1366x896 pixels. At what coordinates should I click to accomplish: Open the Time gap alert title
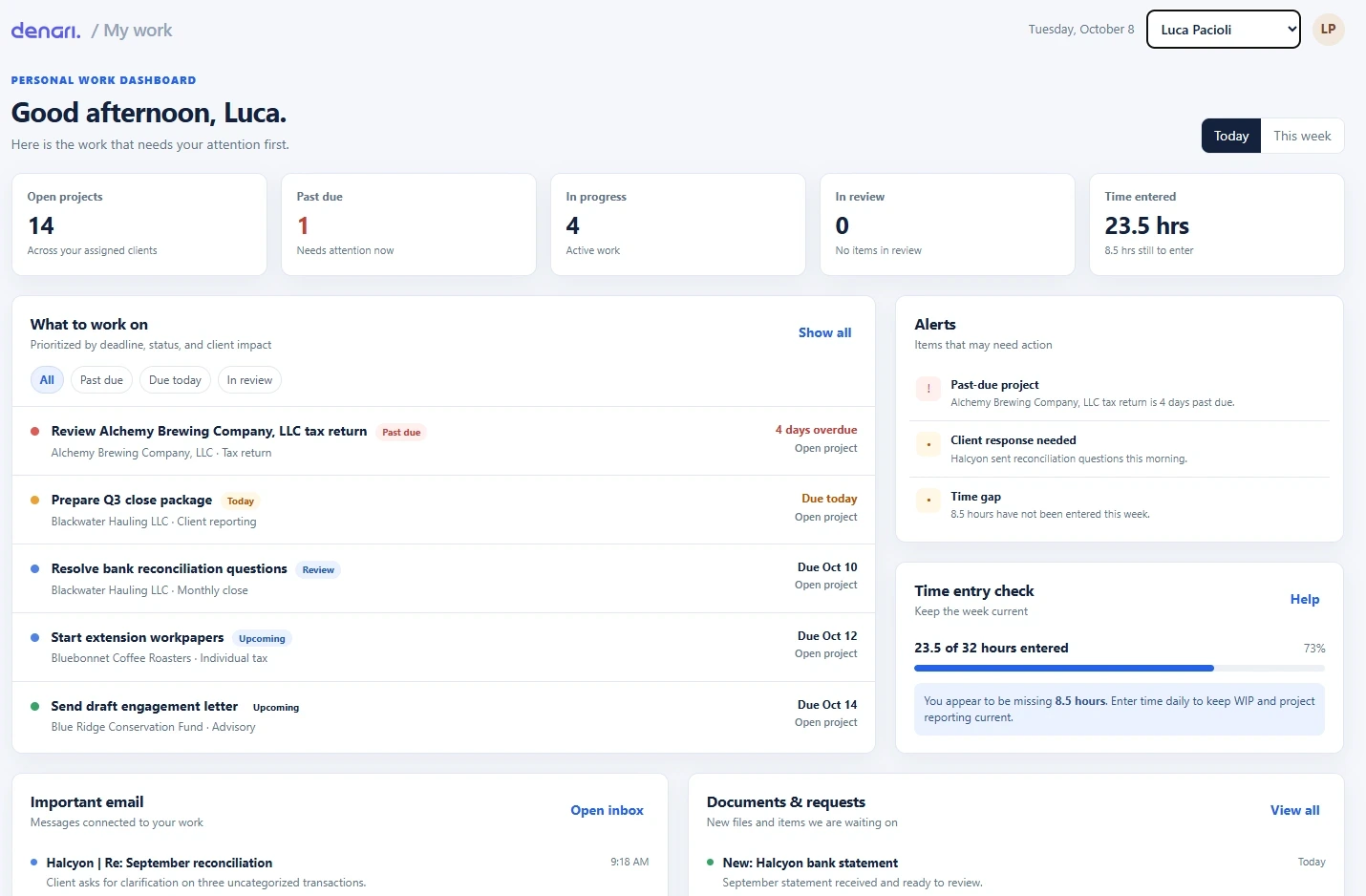tap(975, 497)
